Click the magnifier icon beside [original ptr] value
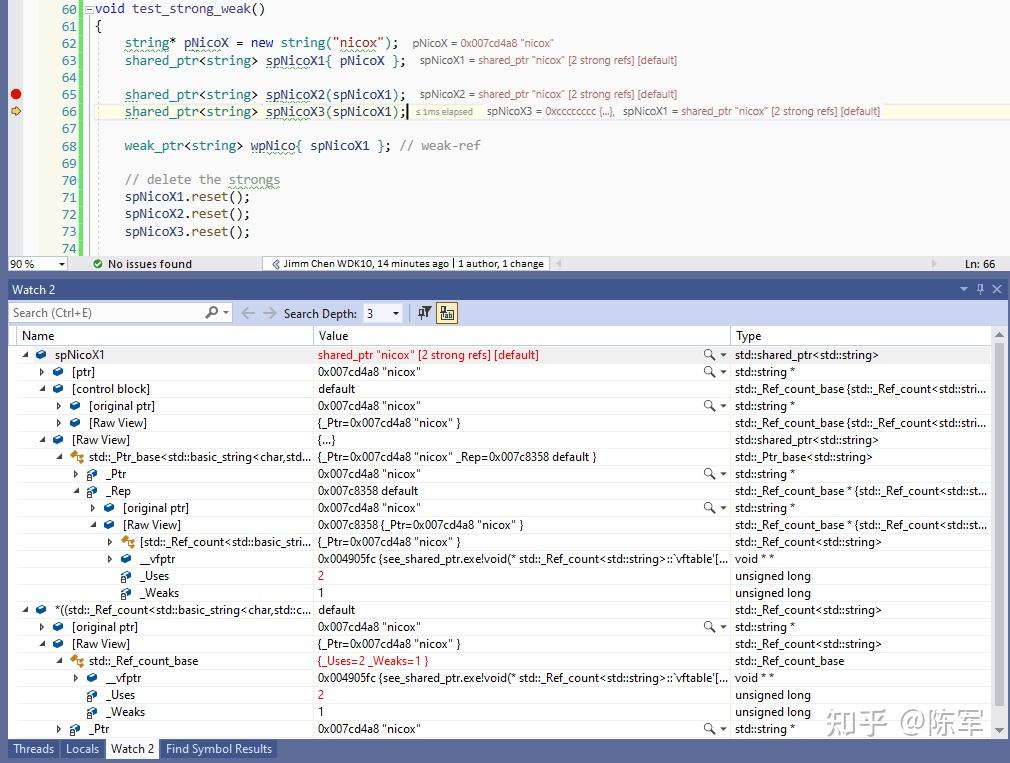 pos(706,406)
